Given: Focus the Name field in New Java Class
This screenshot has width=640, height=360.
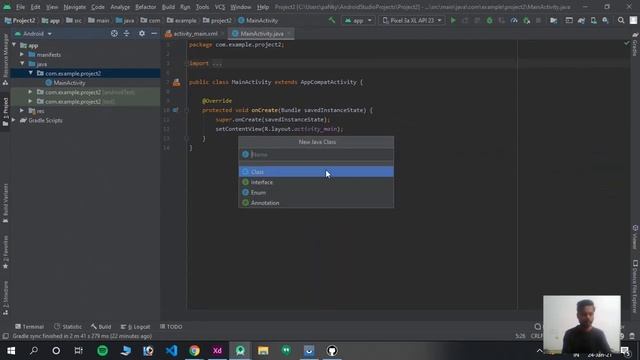Looking at the screenshot, I should click(316, 154).
